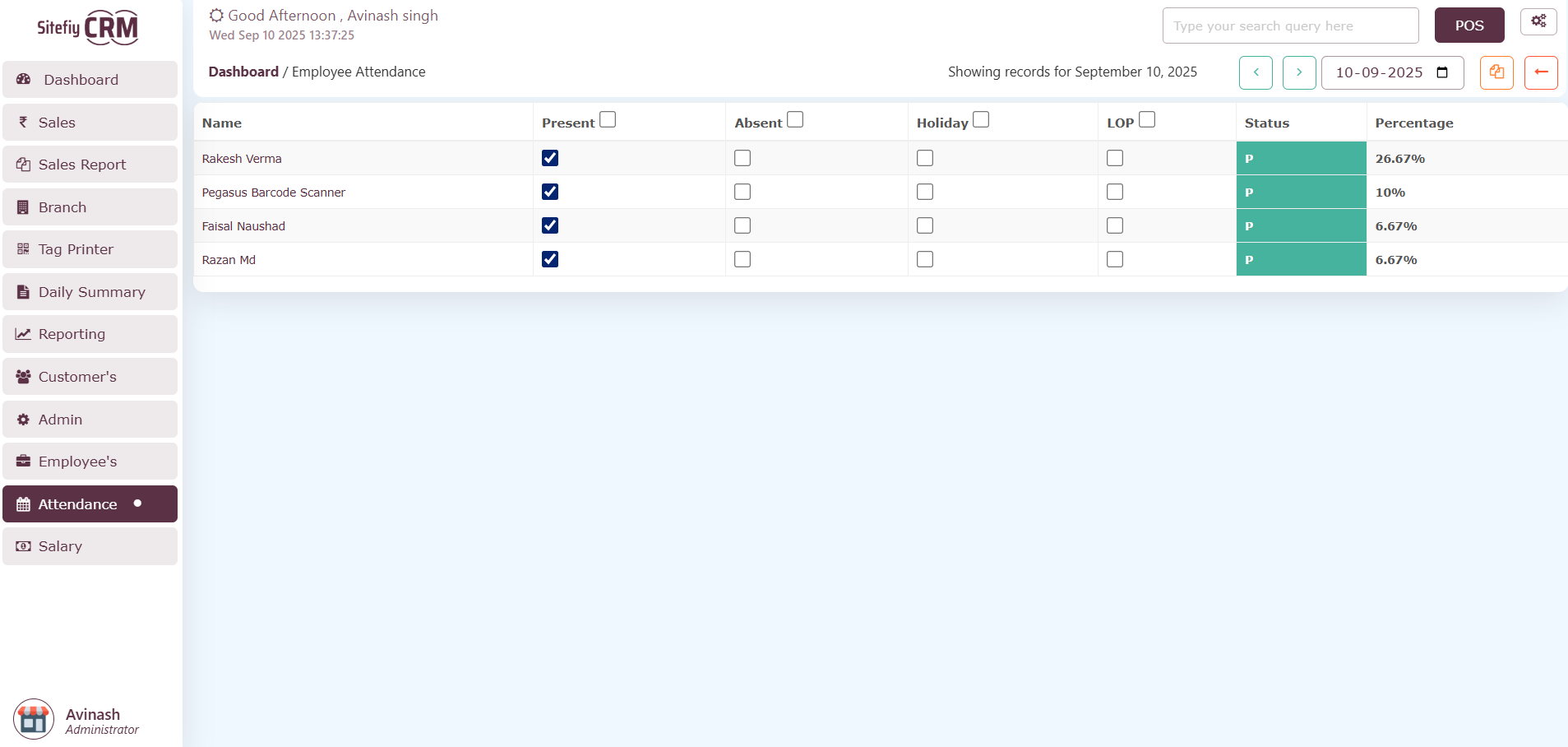Mark Faisal Naushad as Absent
The width and height of the screenshot is (1568, 747).
742,225
